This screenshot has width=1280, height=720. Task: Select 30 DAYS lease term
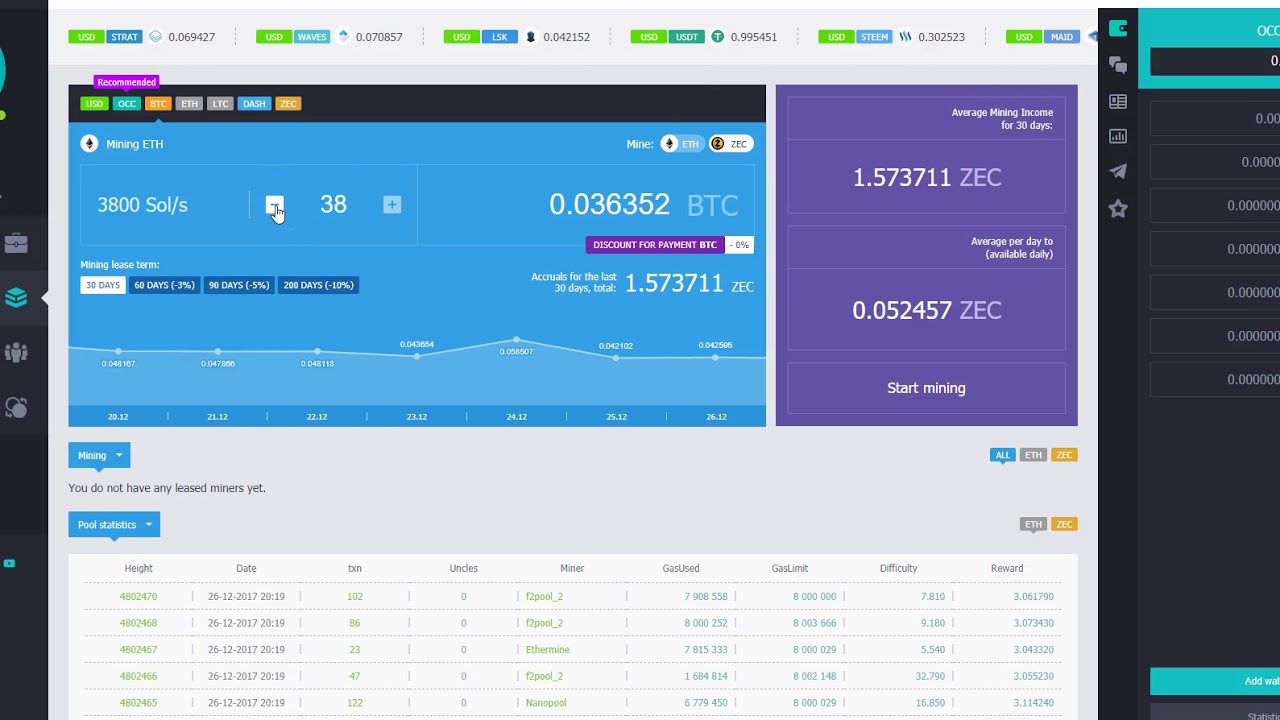(102, 285)
